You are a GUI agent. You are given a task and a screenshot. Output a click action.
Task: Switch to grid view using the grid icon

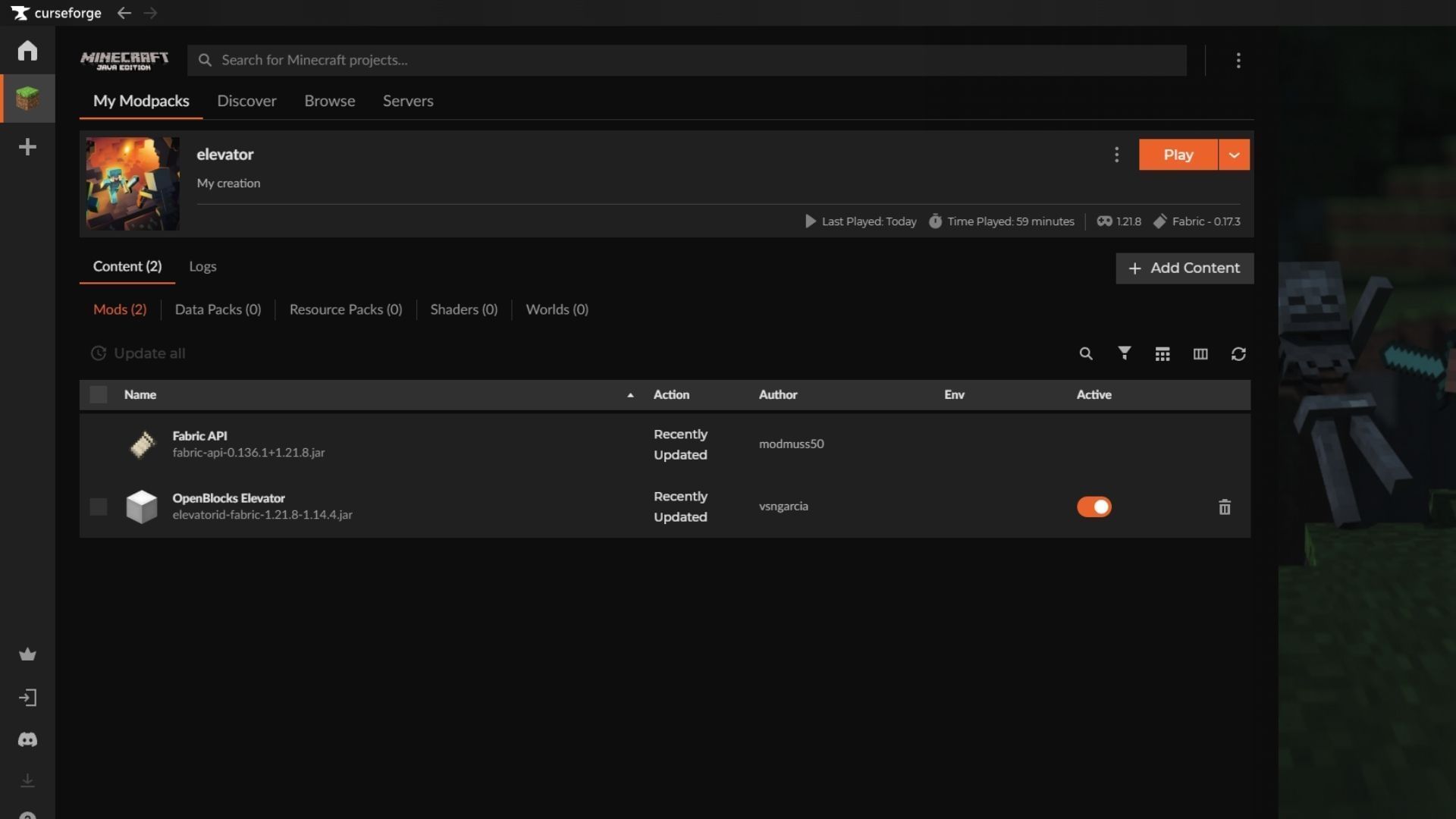(1162, 353)
